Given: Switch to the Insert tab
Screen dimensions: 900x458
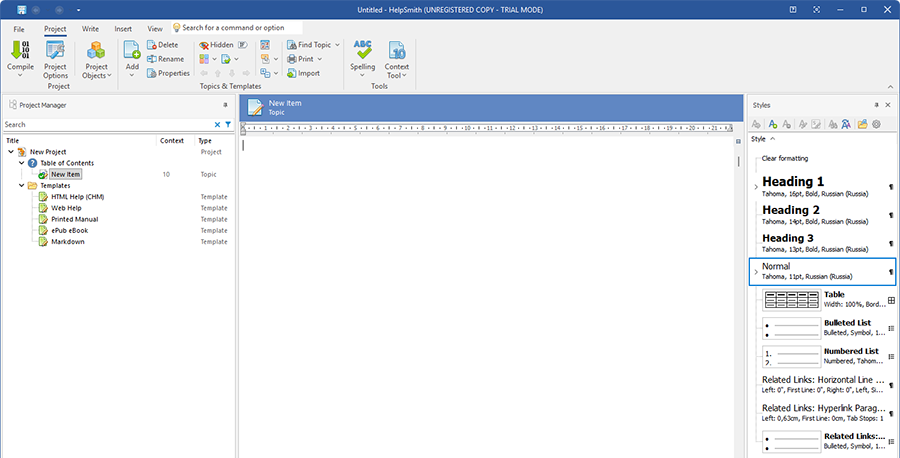Looking at the screenshot, I should tap(123, 29).
